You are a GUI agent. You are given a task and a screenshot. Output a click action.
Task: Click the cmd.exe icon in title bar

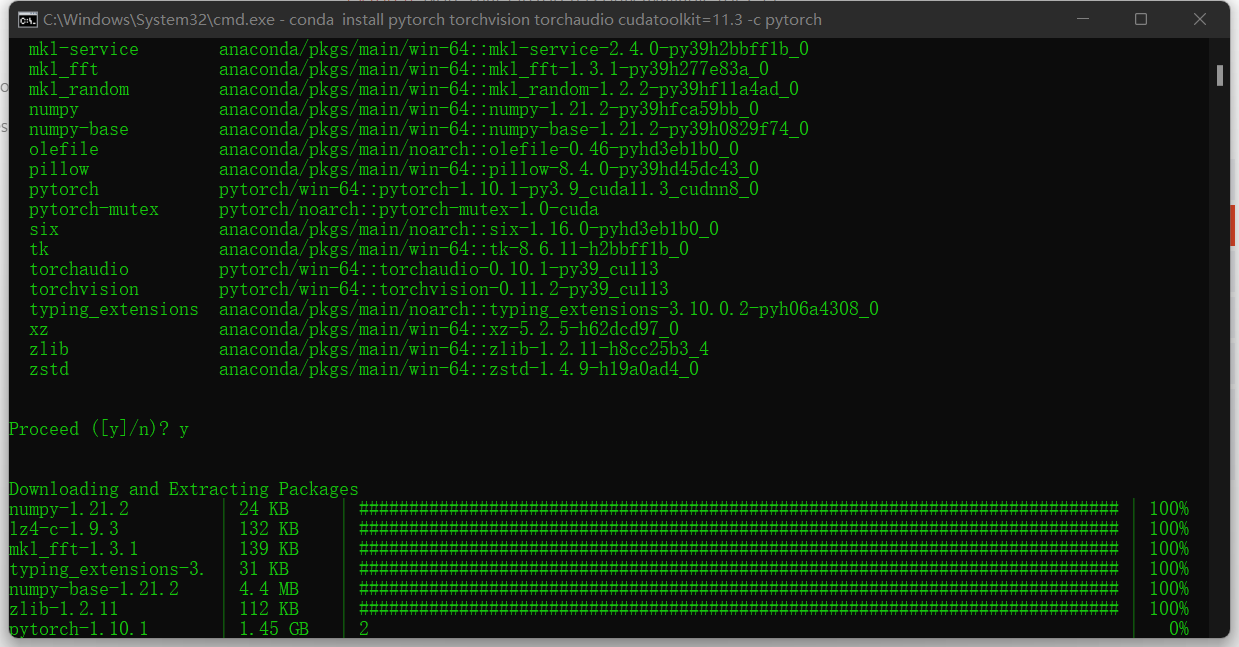tap(29, 19)
